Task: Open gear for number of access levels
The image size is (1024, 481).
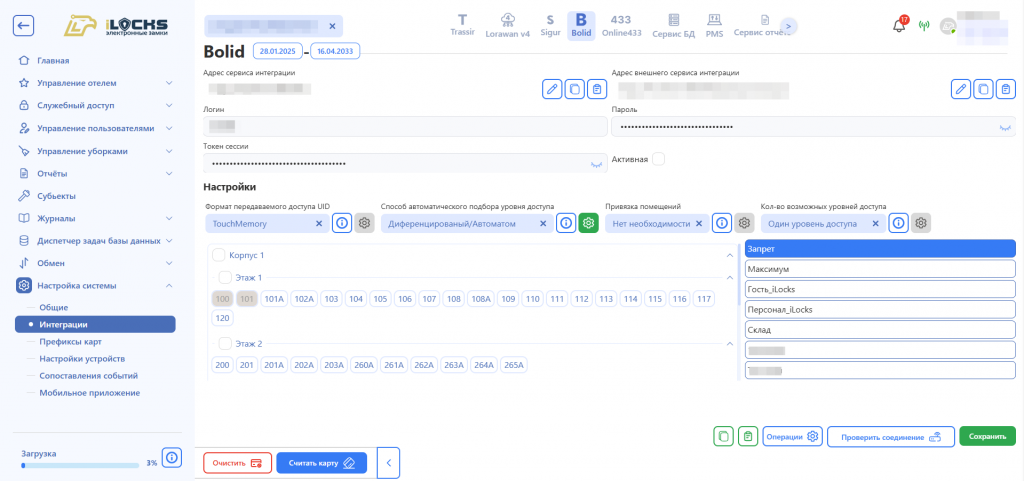Action: 921,223
